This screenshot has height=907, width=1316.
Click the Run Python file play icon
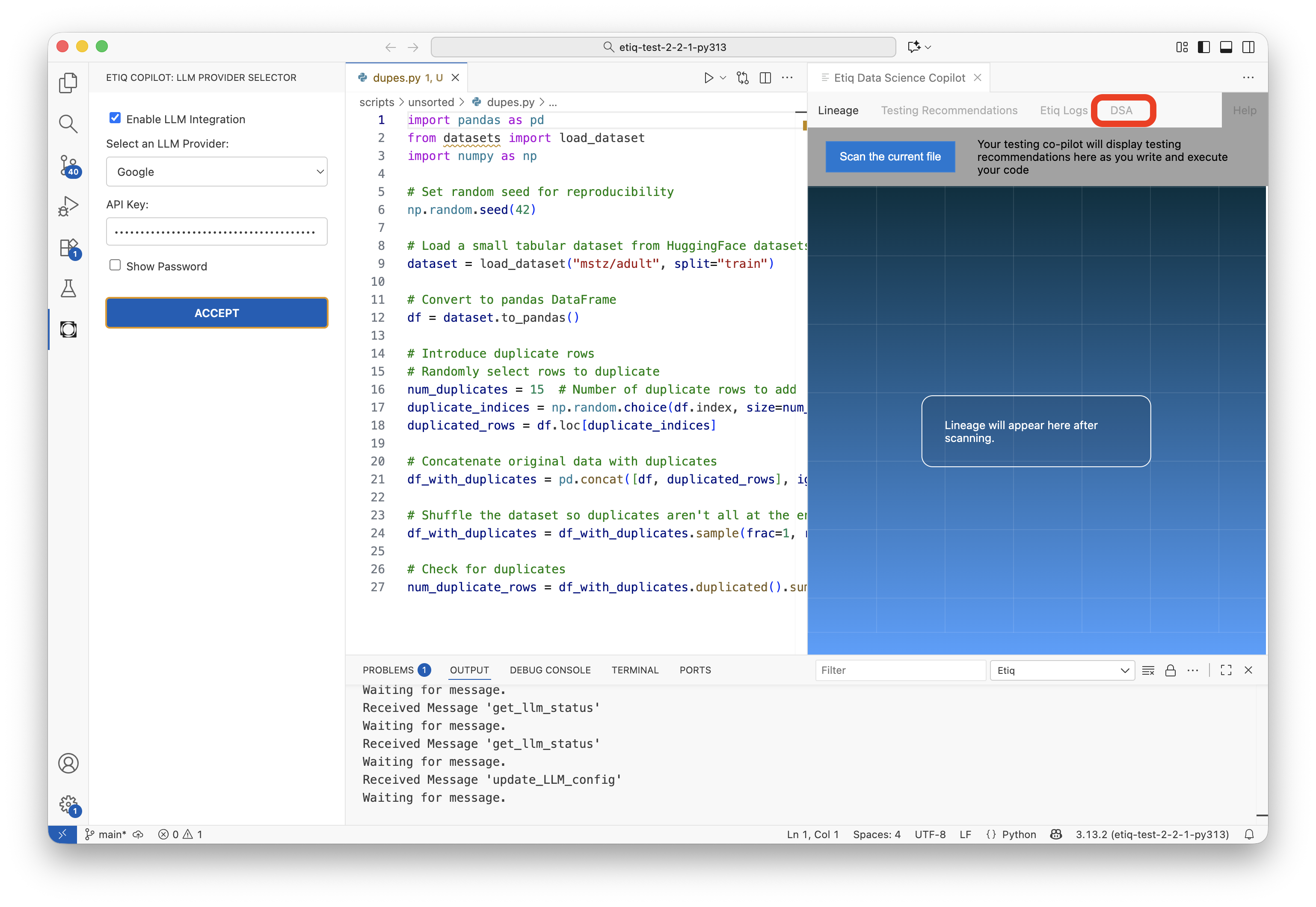[708, 78]
